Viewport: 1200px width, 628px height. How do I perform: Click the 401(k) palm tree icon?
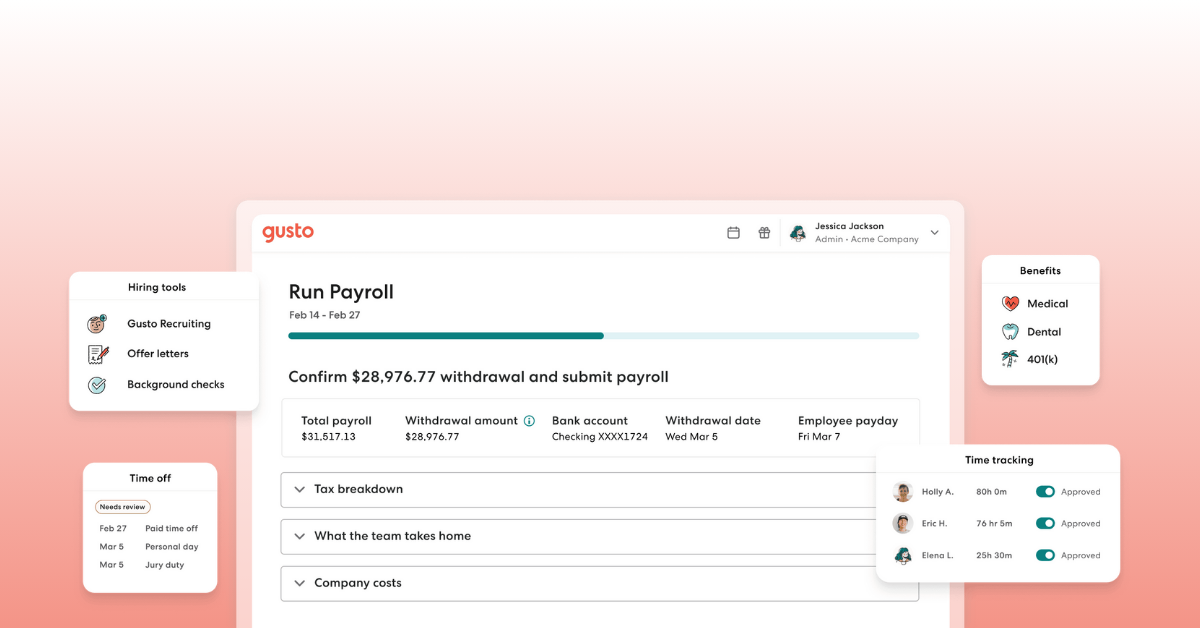pyautogui.click(x=1010, y=359)
